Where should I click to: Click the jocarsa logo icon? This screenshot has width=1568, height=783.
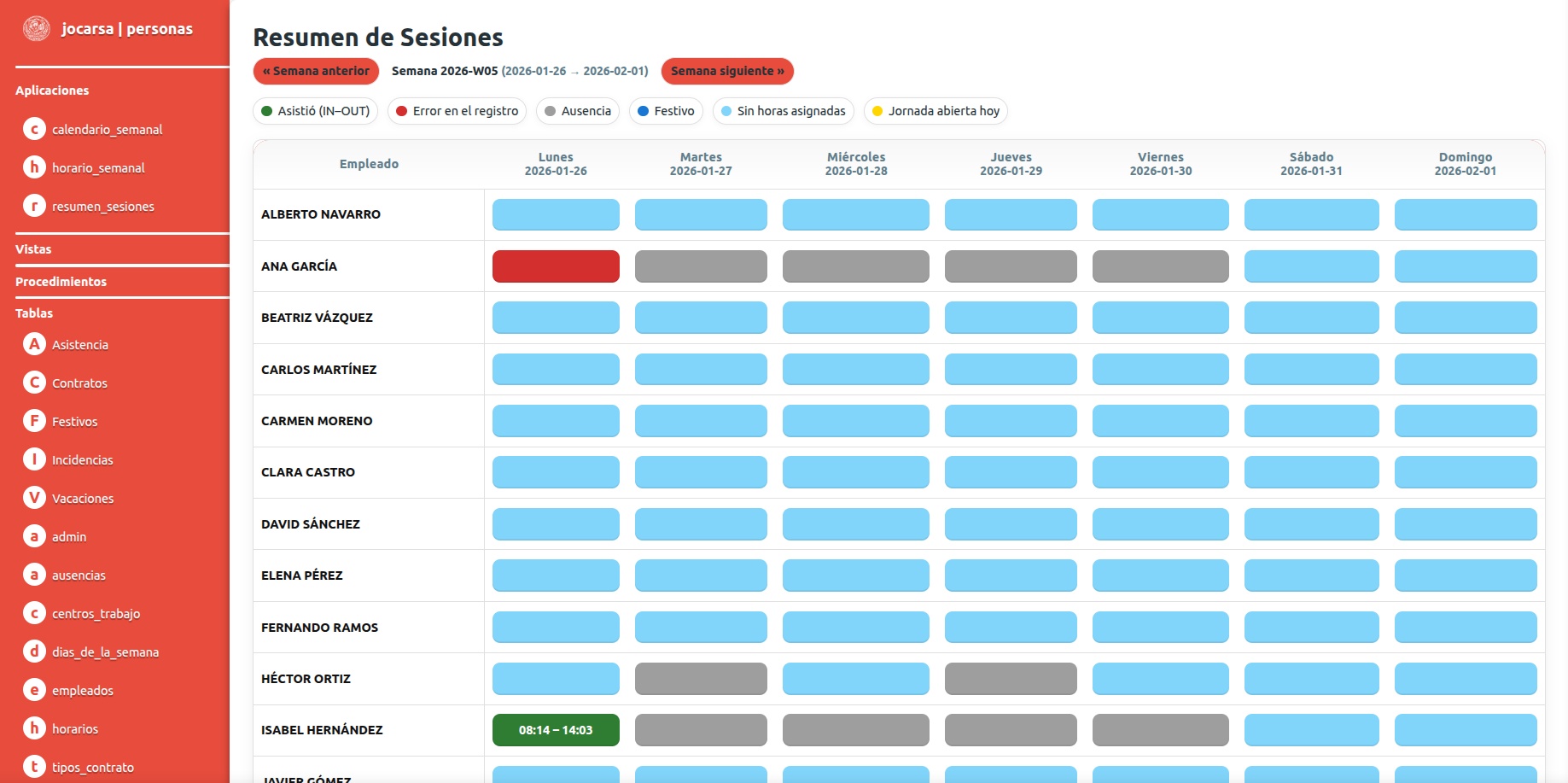coord(36,29)
